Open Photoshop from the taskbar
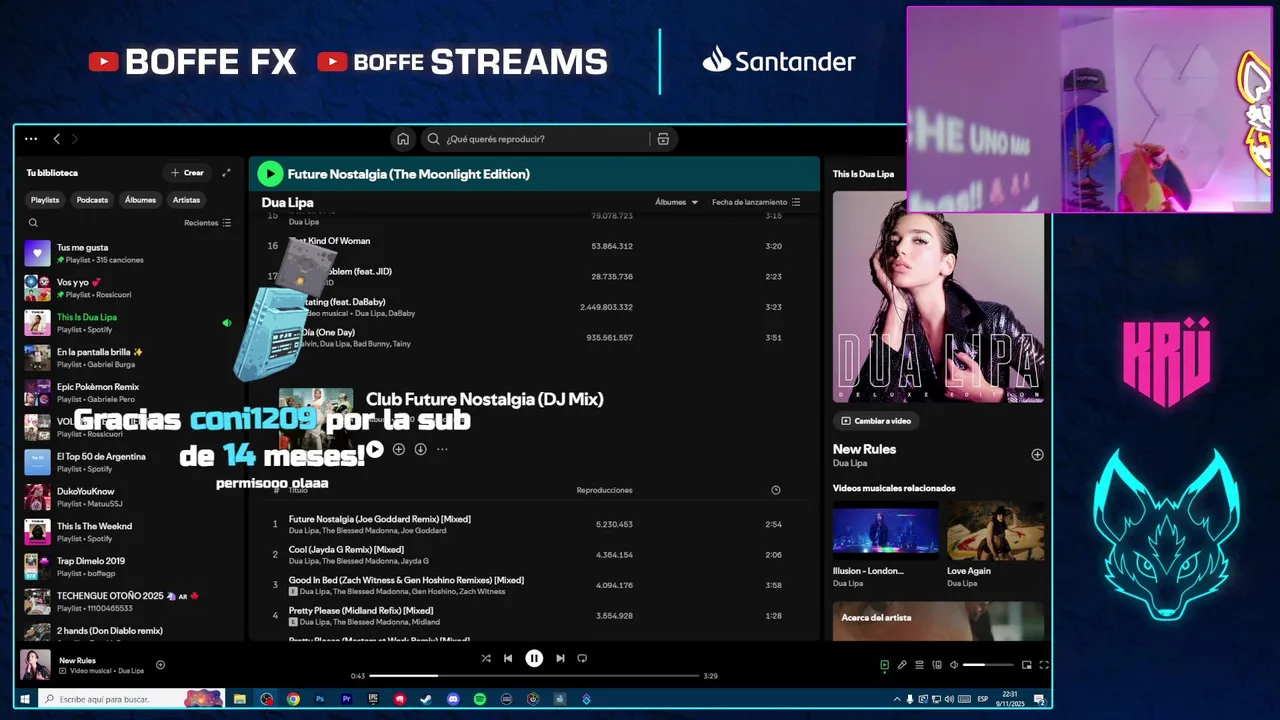 click(320, 699)
